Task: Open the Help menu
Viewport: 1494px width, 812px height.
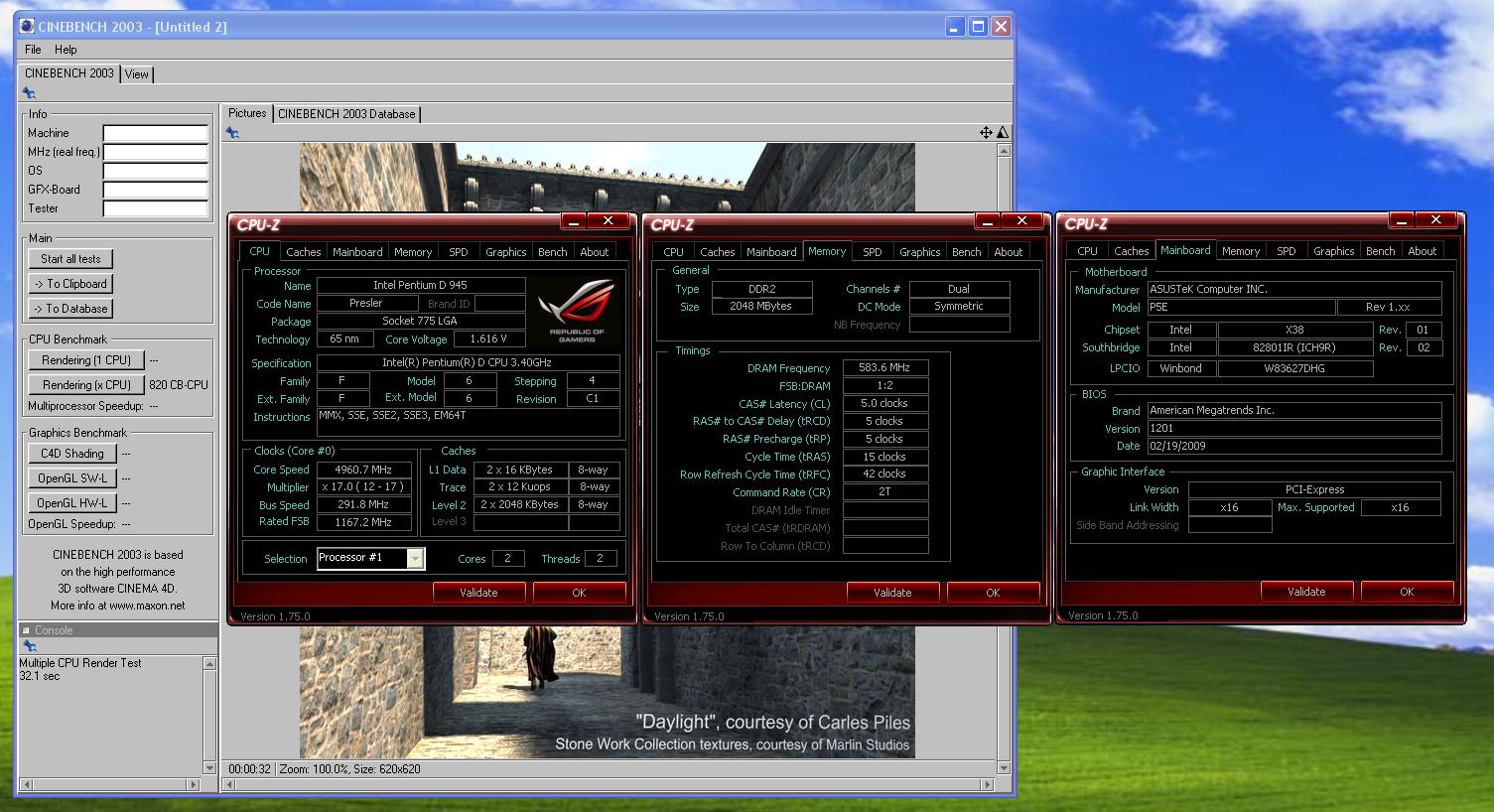Action: [x=66, y=50]
